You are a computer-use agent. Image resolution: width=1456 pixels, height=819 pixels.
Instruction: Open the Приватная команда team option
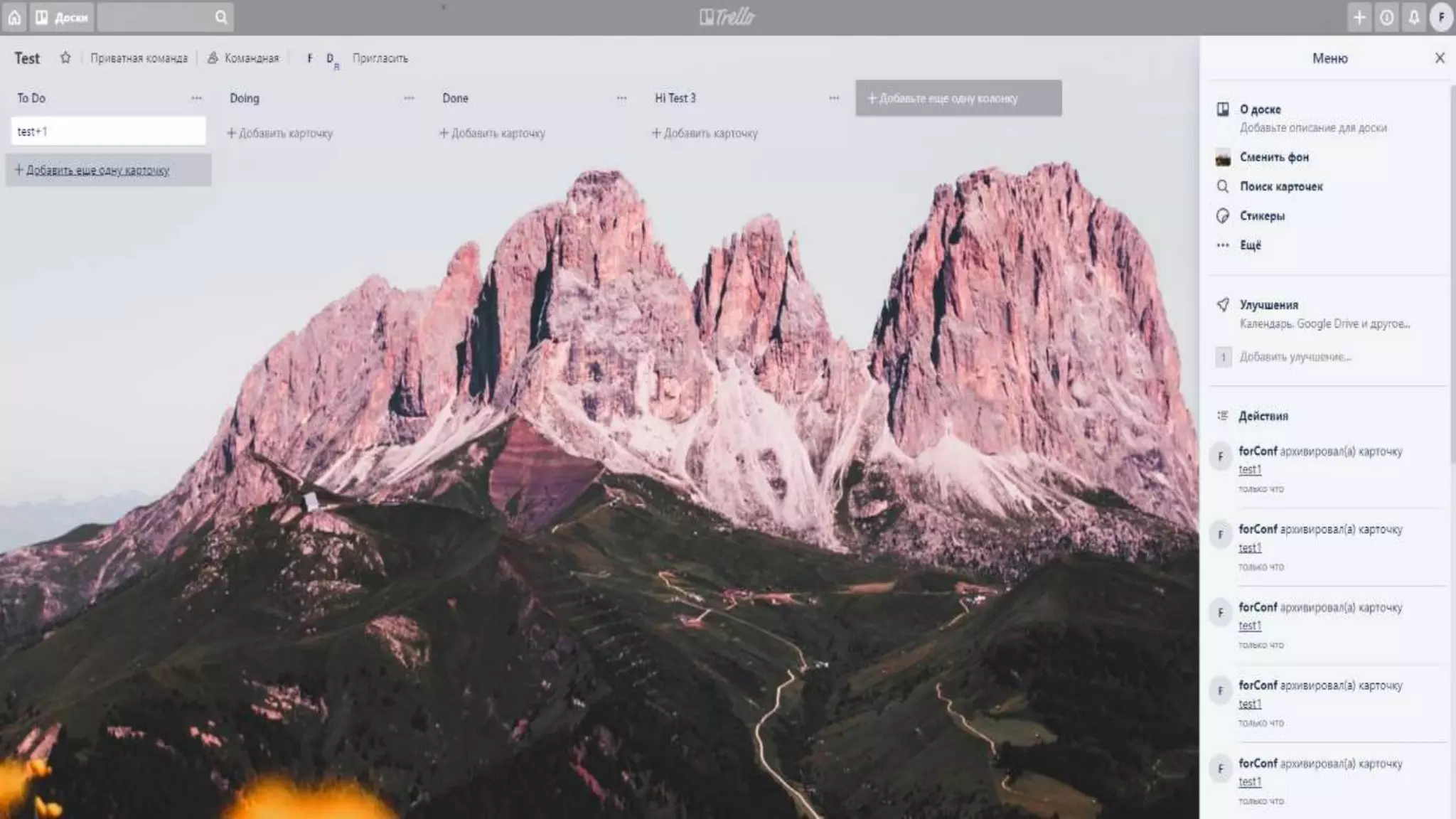pyautogui.click(x=139, y=58)
